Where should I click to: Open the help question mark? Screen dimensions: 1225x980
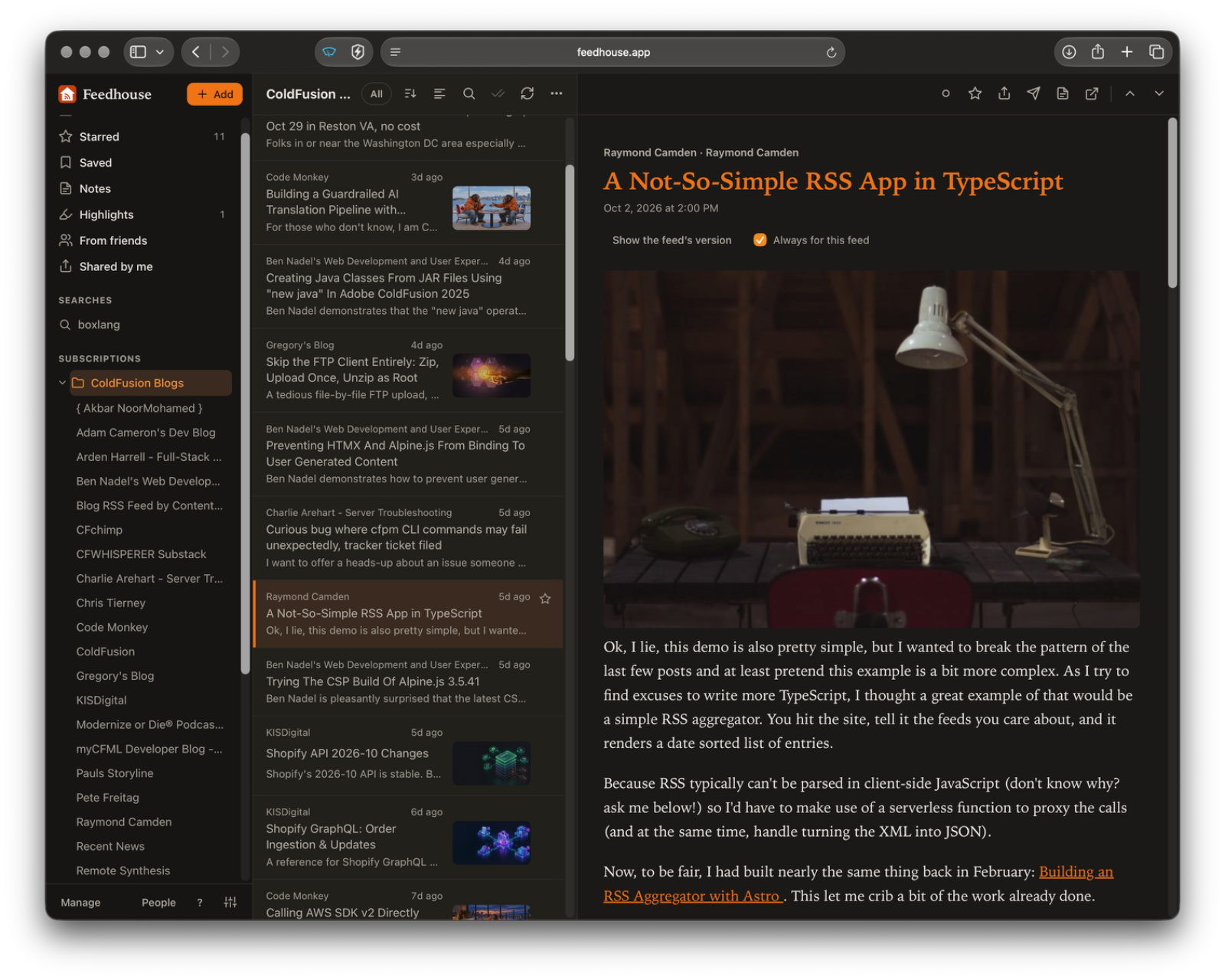click(x=200, y=903)
